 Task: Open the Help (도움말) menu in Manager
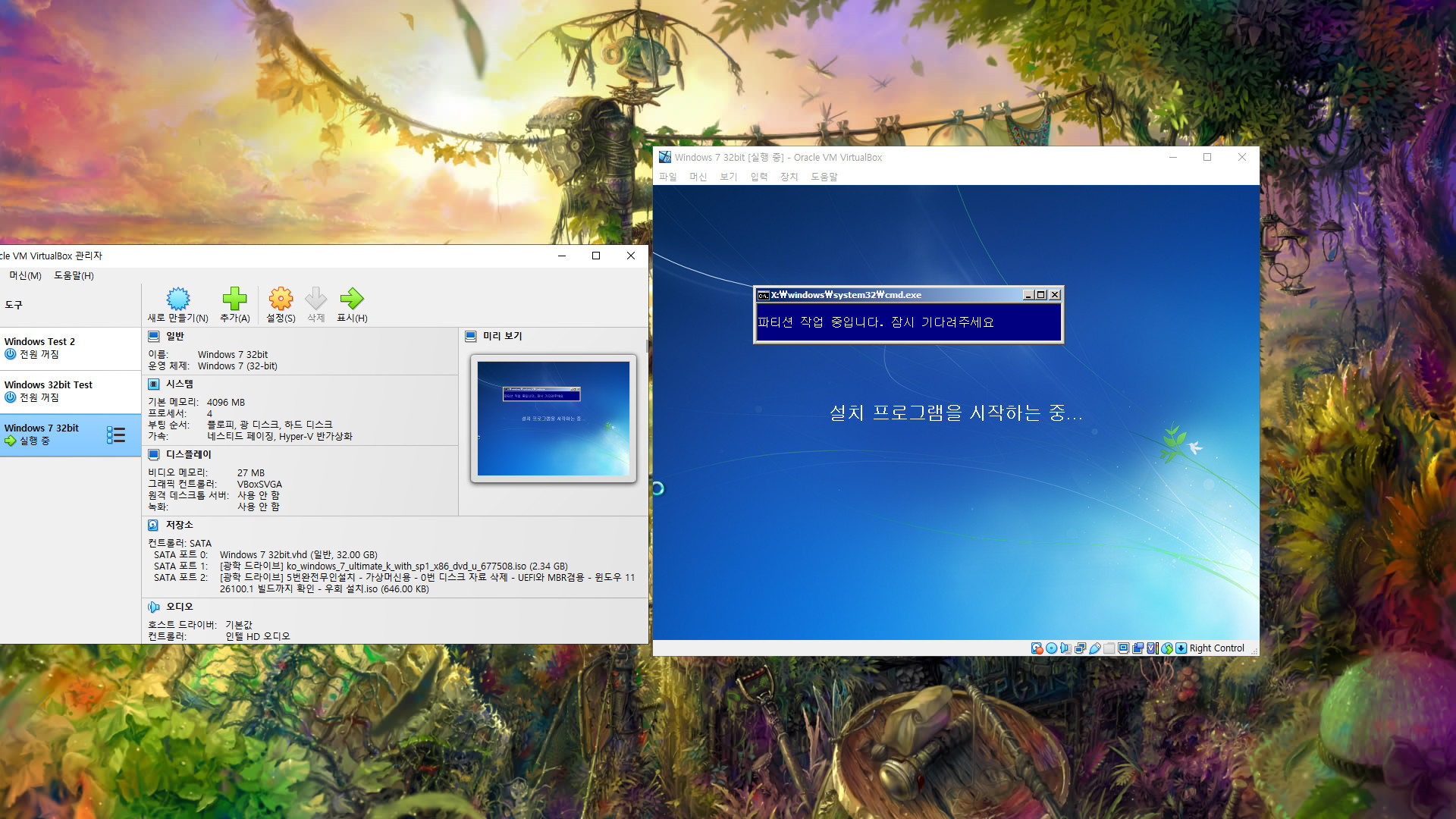click(74, 275)
